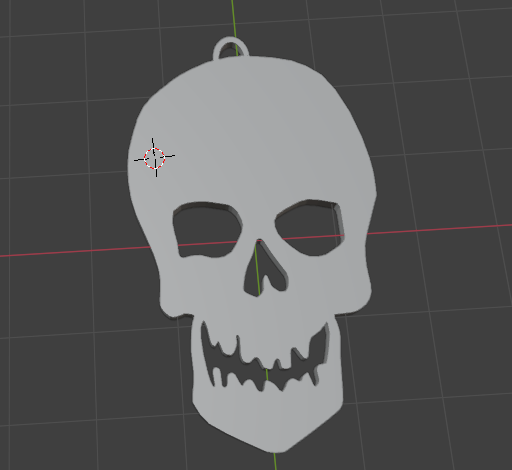Click the 3D cursor crosshair on the skull
The width and height of the screenshot is (512, 470).
pyautogui.click(x=154, y=158)
